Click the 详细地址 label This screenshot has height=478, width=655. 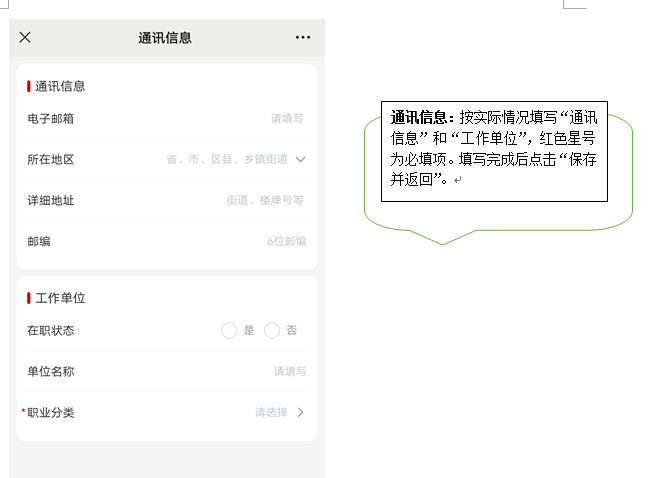tap(51, 200)
